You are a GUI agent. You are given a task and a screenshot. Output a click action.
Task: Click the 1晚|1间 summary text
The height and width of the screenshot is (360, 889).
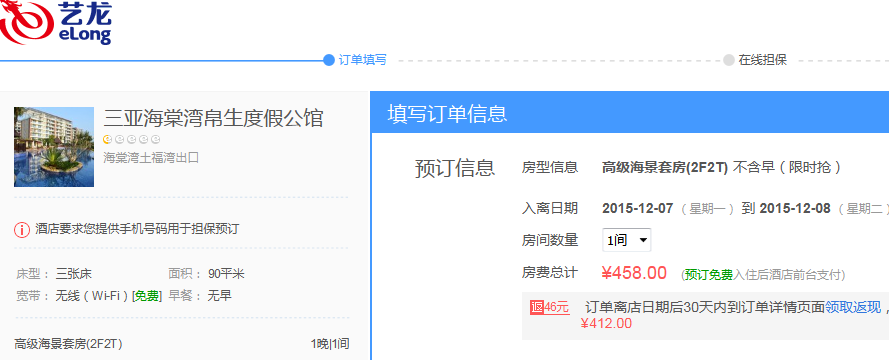(329, 344)
